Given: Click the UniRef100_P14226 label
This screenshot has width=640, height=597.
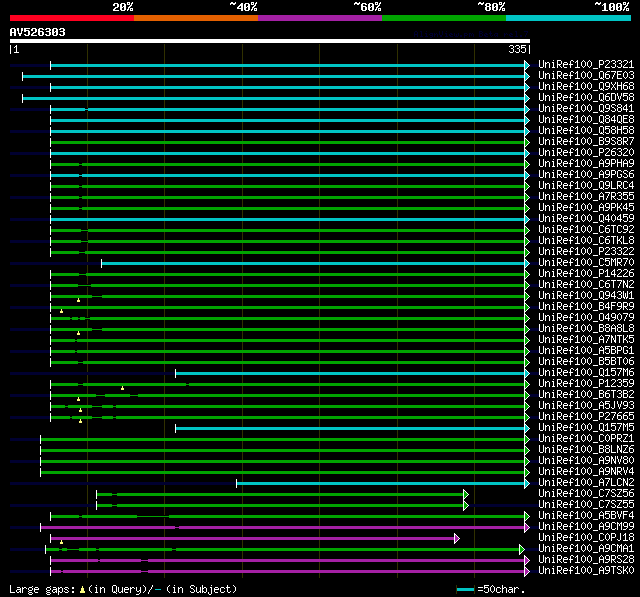Looking at the screenshot, I should 586,274.
